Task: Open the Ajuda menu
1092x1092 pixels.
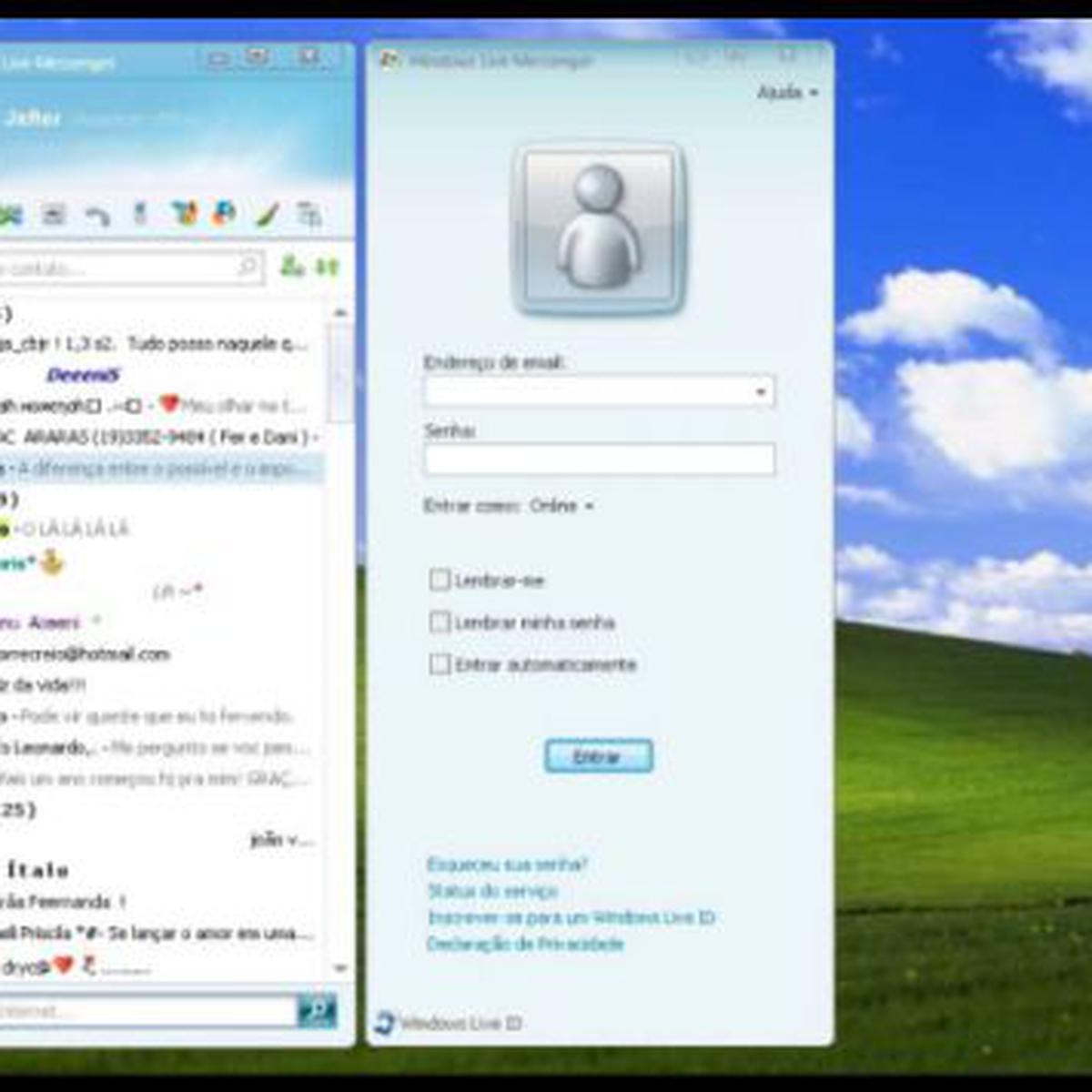Action: pos(787,92)
